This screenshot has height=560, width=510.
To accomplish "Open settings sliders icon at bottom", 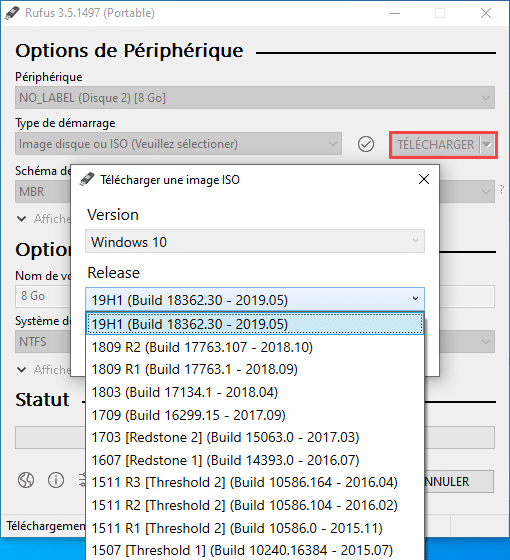I will [82, 480].
